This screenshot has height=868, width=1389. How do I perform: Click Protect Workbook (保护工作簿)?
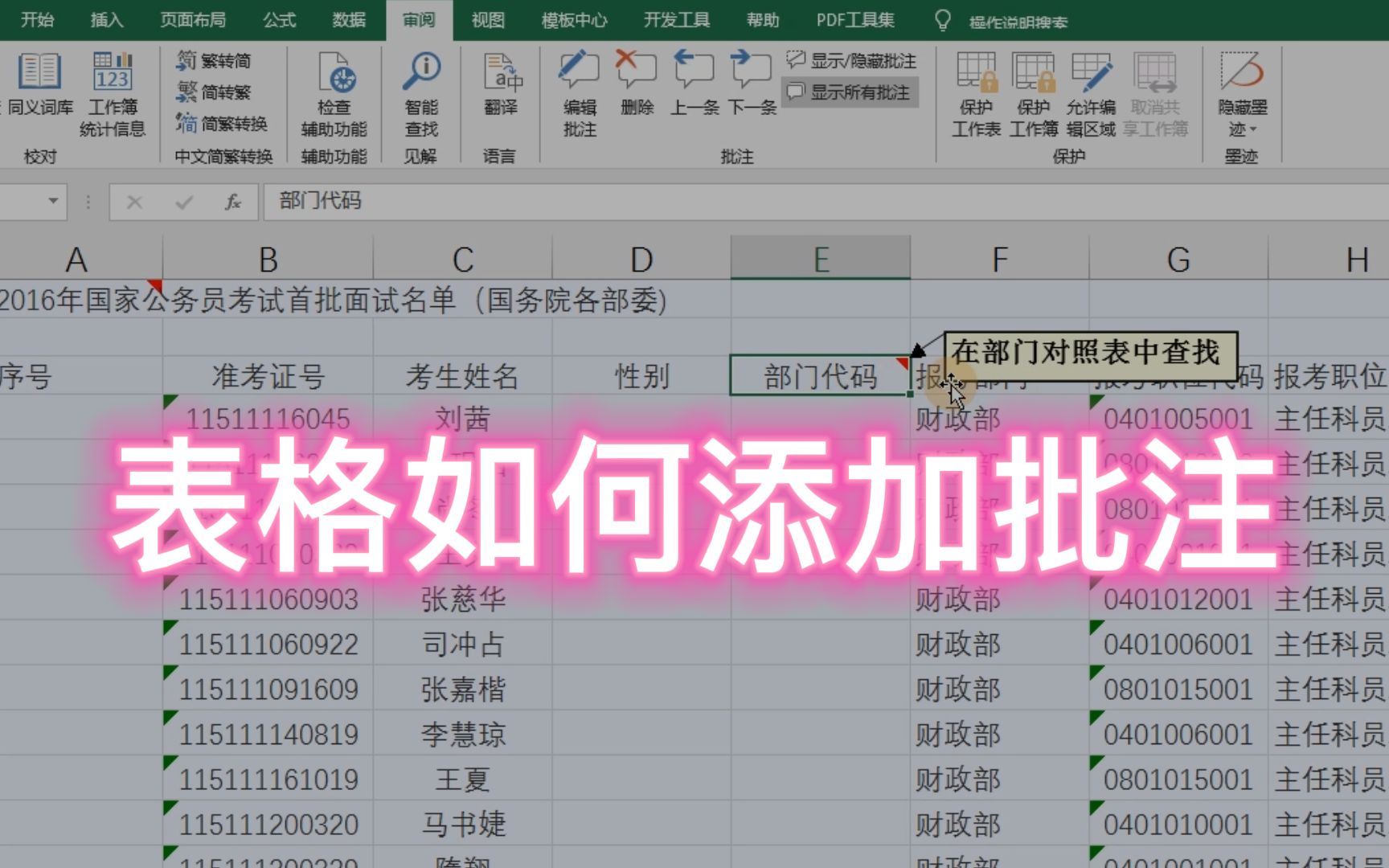(x=1034, y=95)
